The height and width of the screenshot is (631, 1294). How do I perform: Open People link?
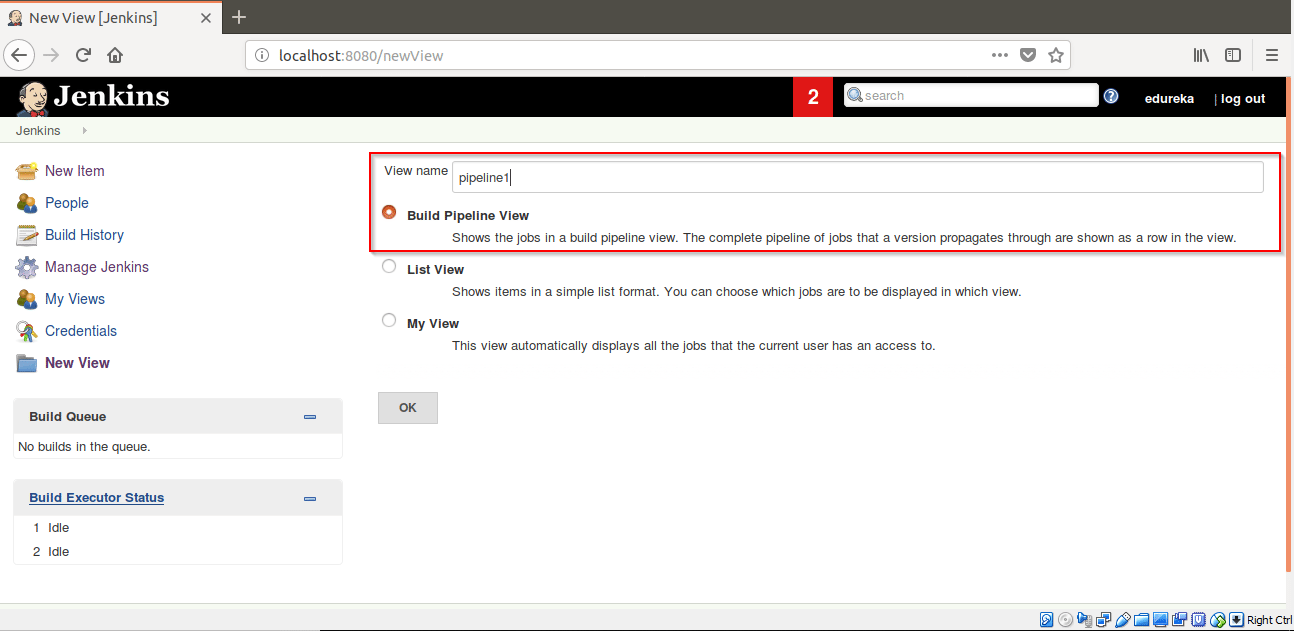(x=67, y=203)
